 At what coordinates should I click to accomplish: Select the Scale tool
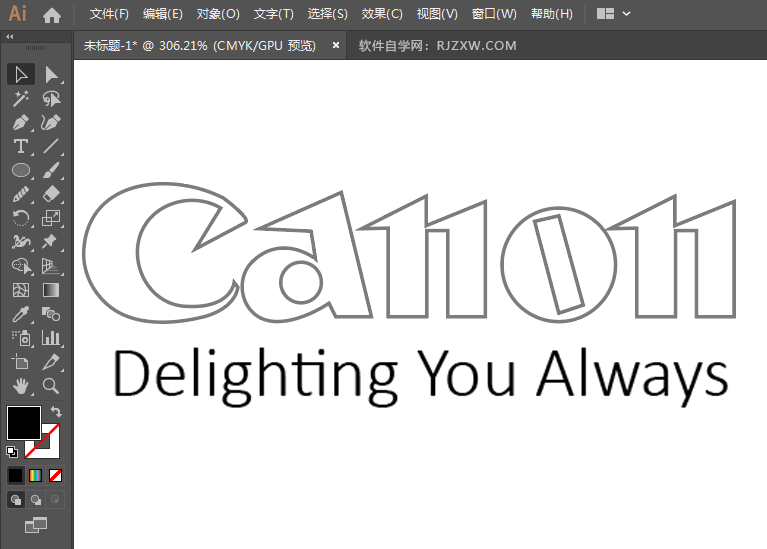click(x=51, y=218)
